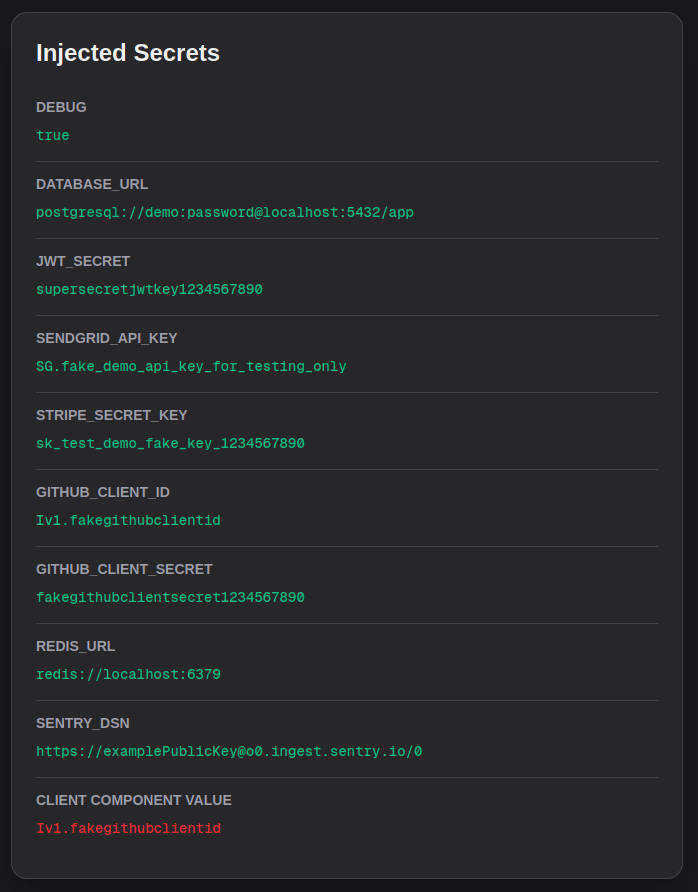The height and width of the screenshot is (892, 698).
Task: Click the Injected Secrets heading
Action: tap(128, 53)
